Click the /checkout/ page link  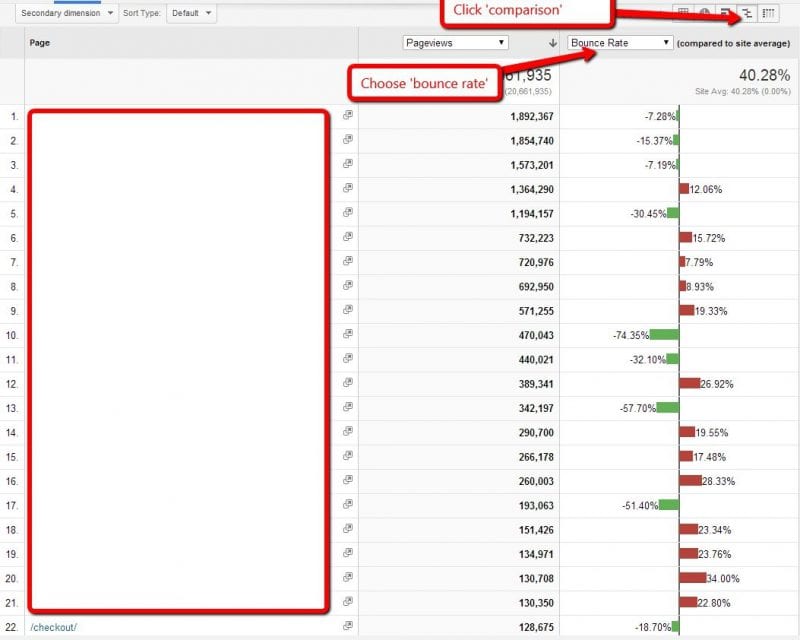(x=53, y=627)
